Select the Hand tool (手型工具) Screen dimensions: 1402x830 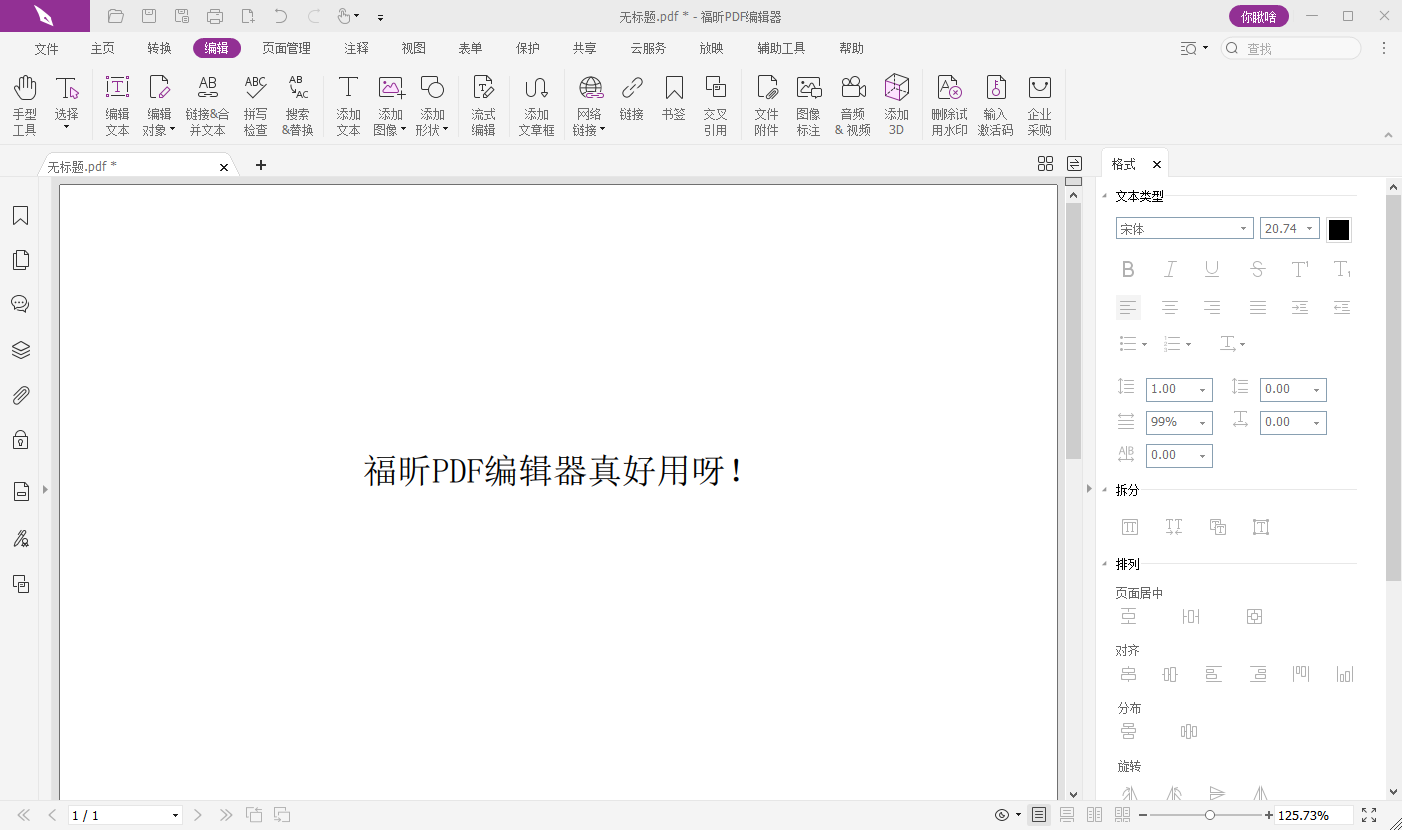point(25,105)
